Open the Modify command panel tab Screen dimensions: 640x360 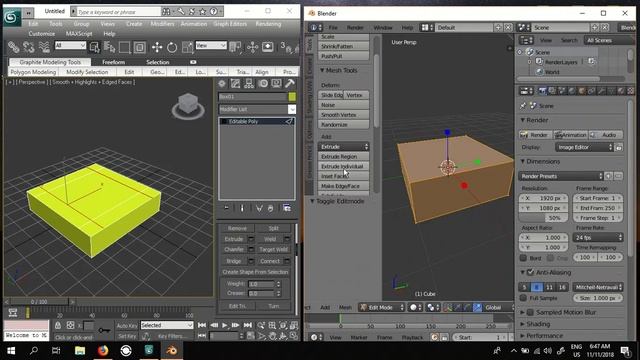(236, 84)
